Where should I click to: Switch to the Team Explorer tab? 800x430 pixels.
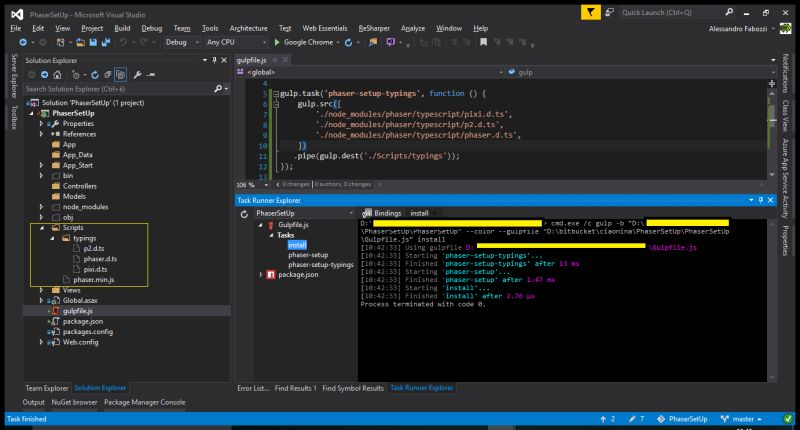click(46, 388)
